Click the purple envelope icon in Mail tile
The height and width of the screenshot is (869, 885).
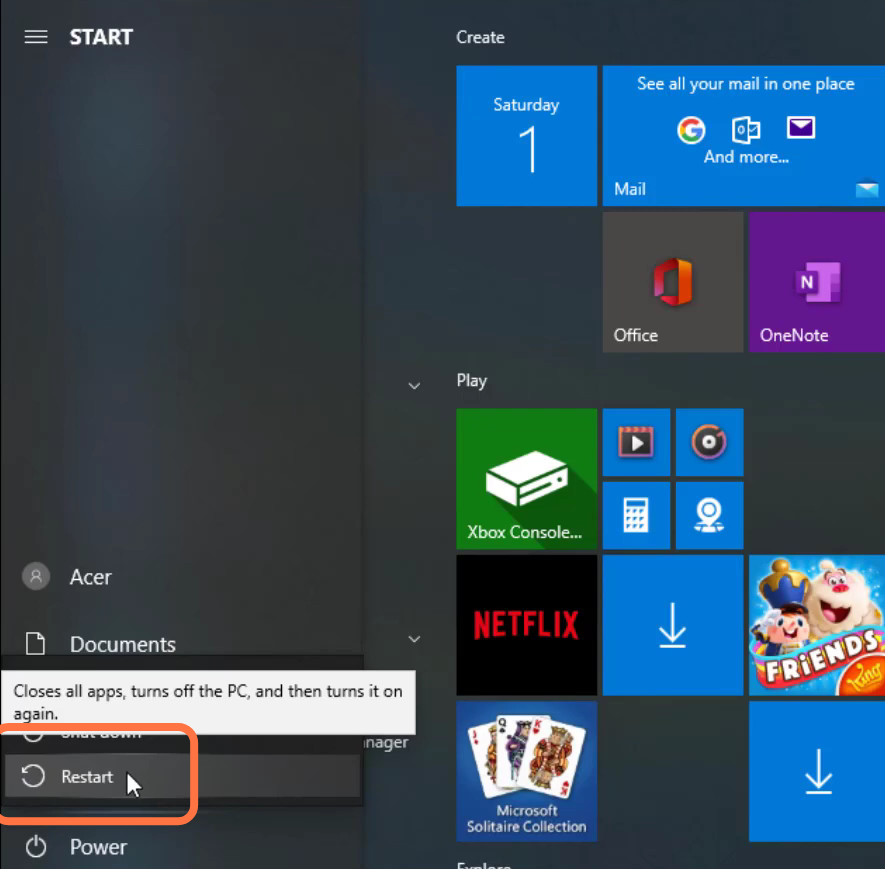point(800,128)
